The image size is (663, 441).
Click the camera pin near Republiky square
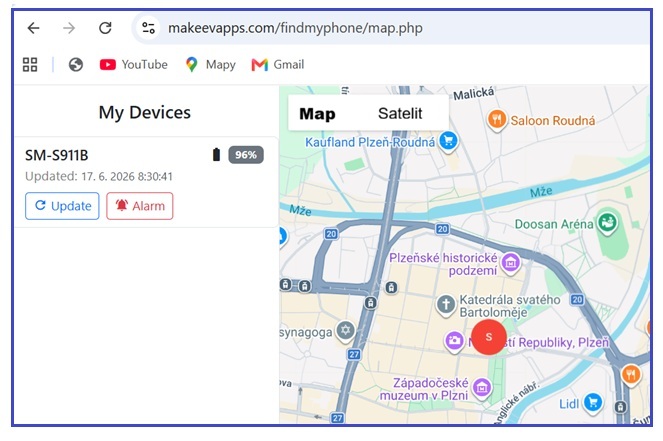pyautogui.click(x=455, y=340)
